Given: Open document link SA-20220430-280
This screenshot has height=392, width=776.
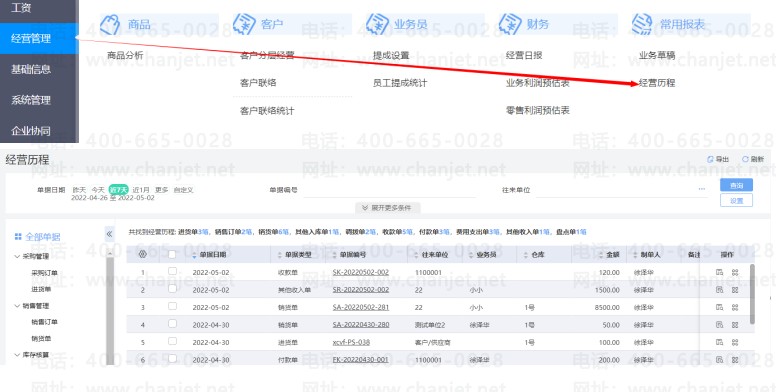Looking at the screenshot, I should [361, 325].
